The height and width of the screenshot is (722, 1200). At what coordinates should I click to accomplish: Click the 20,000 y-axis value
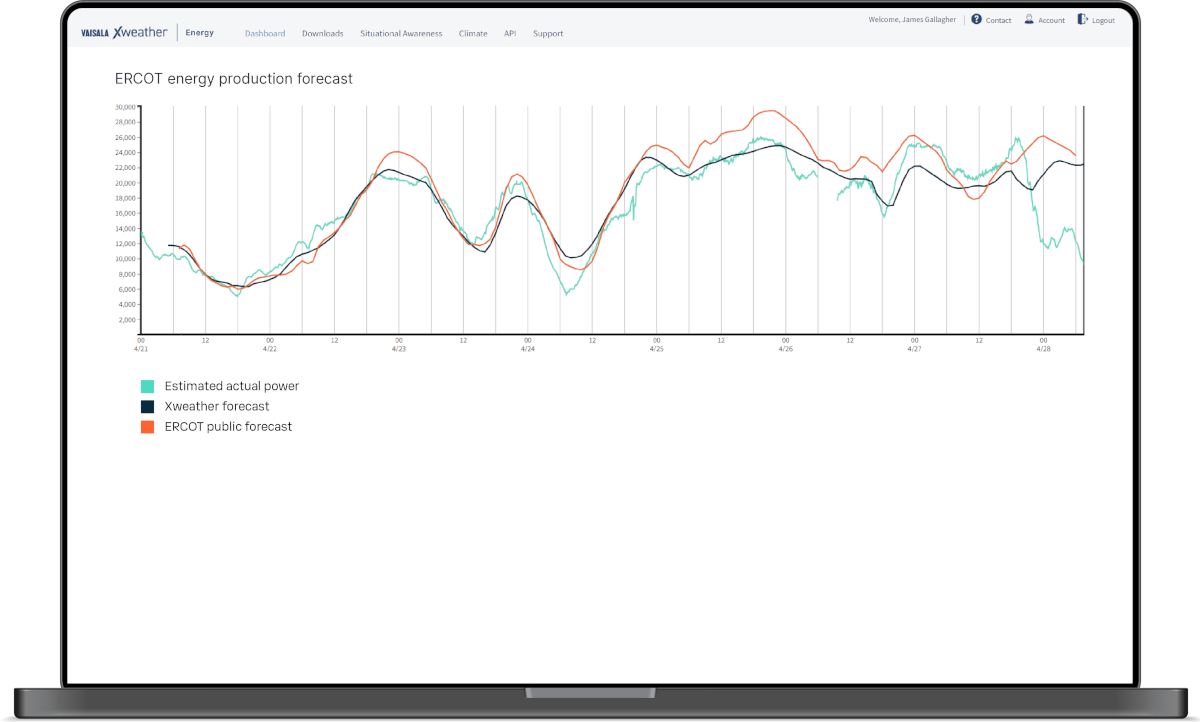pos(125,183)
